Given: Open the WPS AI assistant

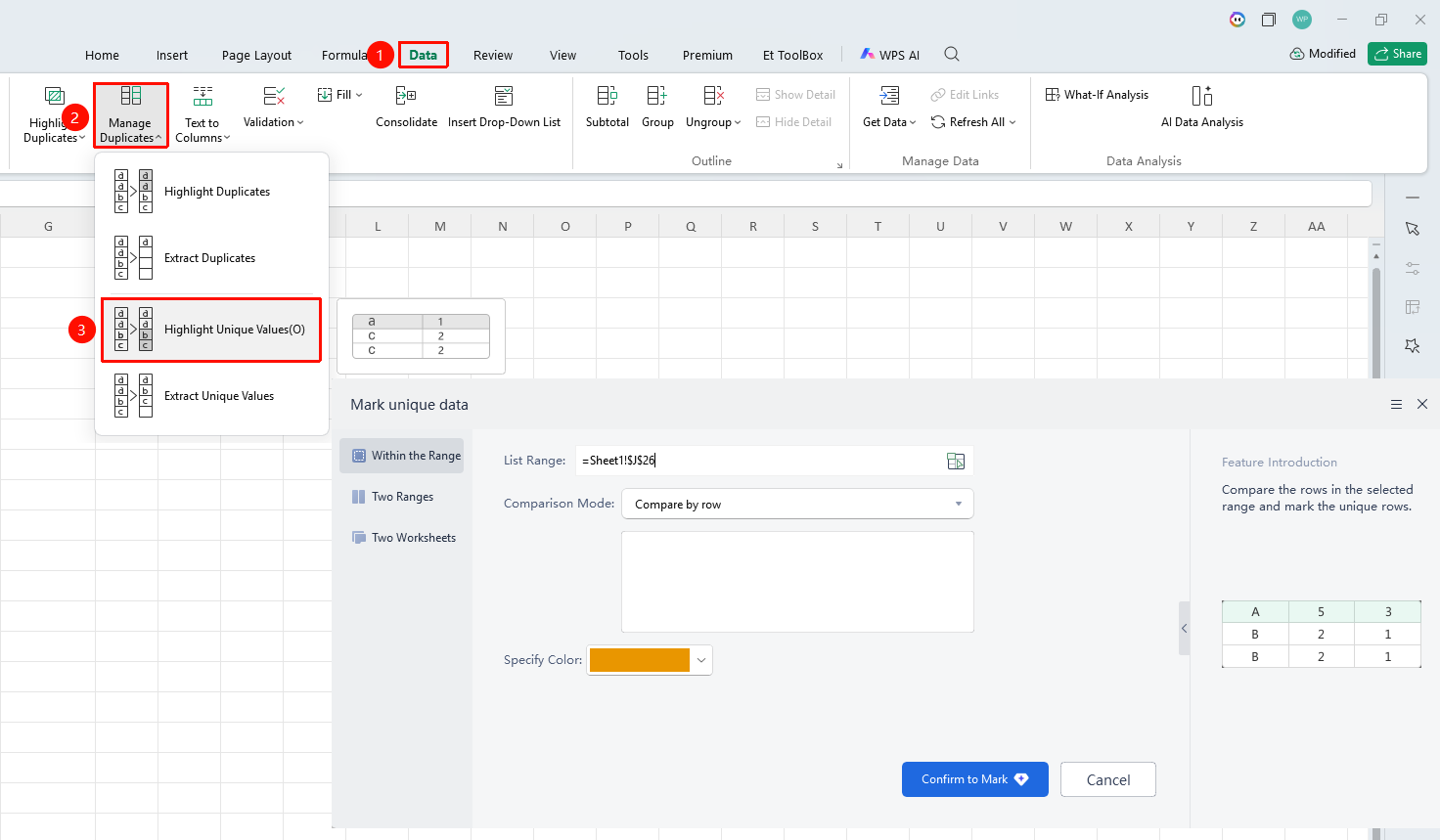Looking at the screenshot, I should tap(890, 55).
